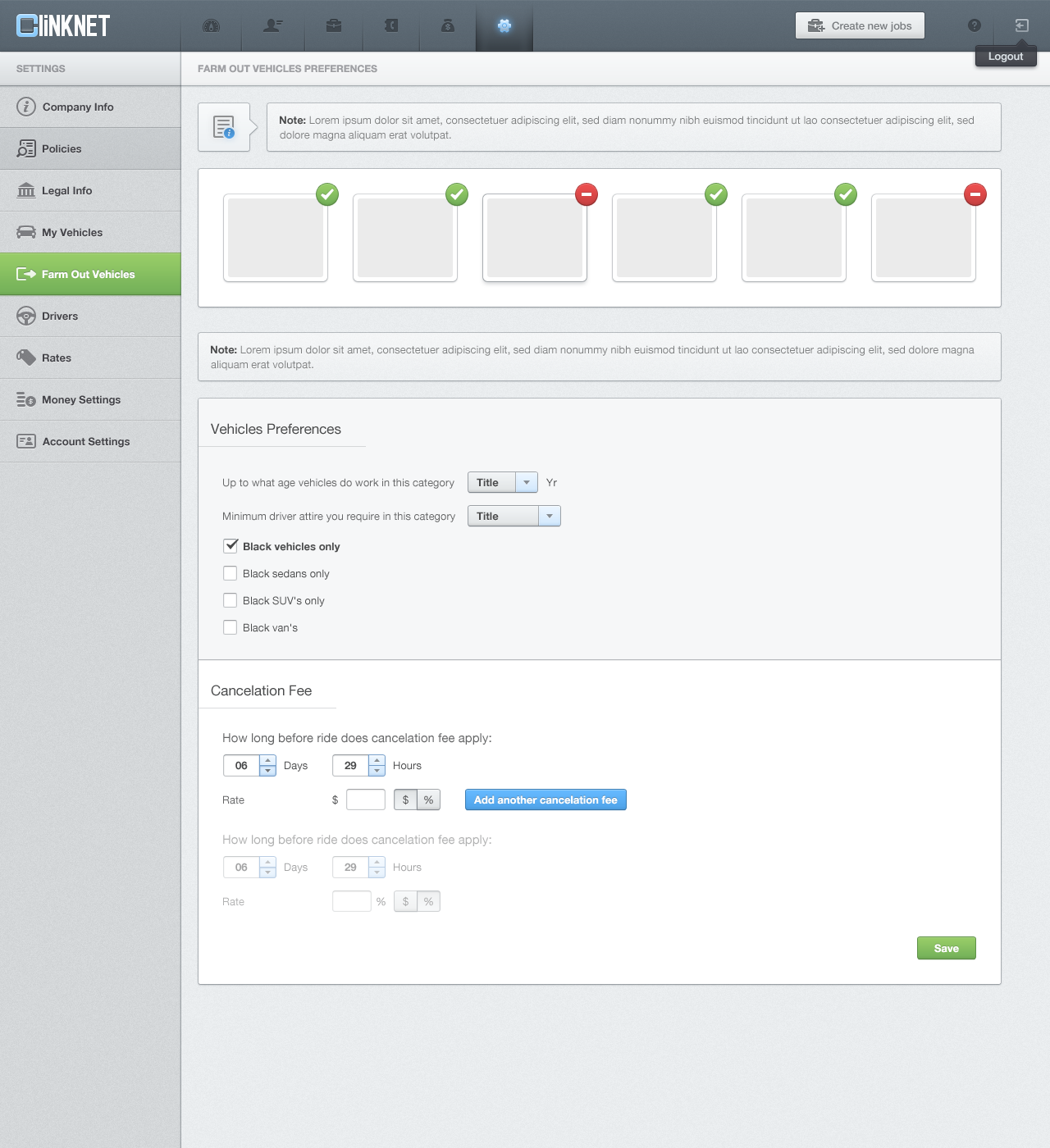Click the second fee's Rate input field

click(352, 901)
